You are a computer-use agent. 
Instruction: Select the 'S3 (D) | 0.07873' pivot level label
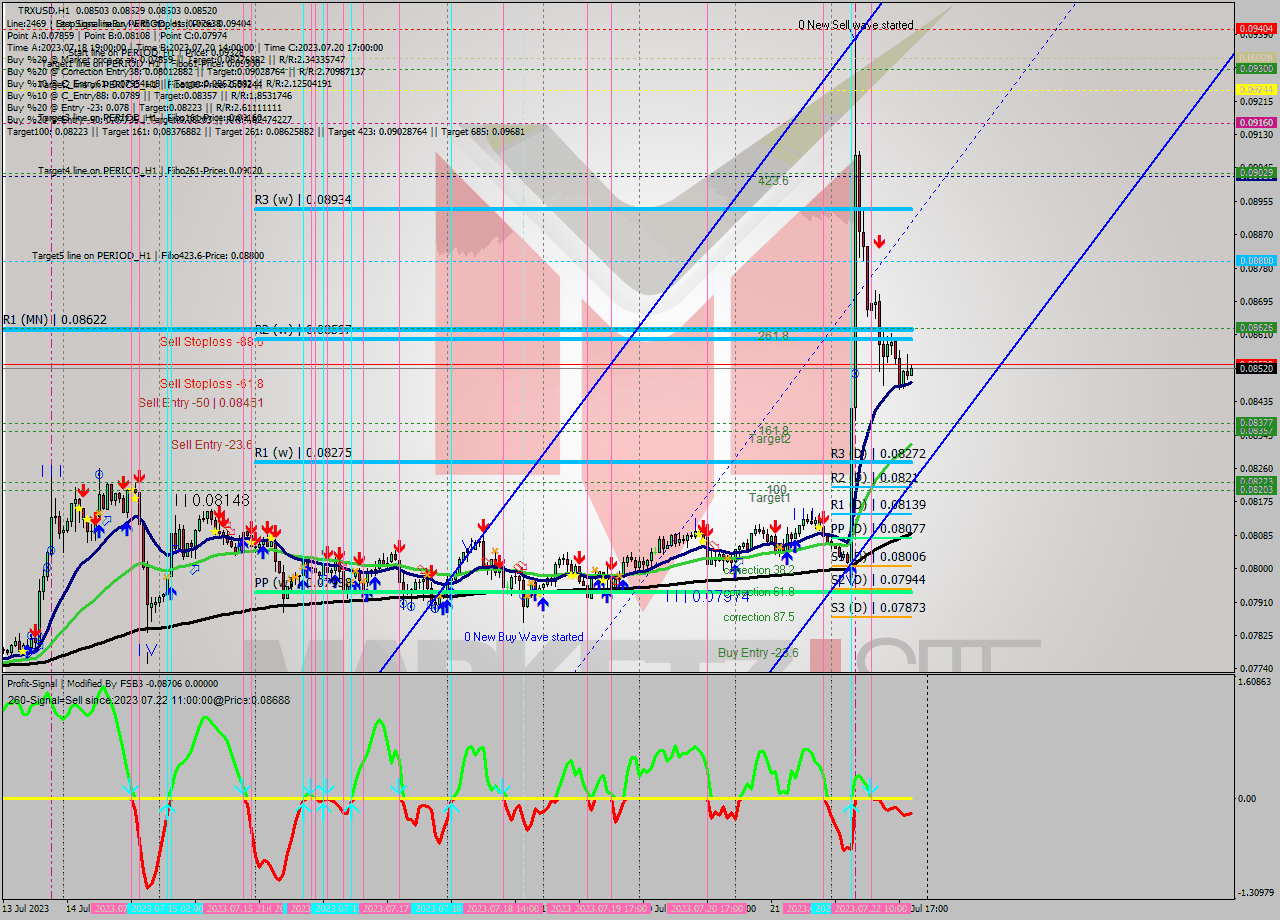point(880,607)
